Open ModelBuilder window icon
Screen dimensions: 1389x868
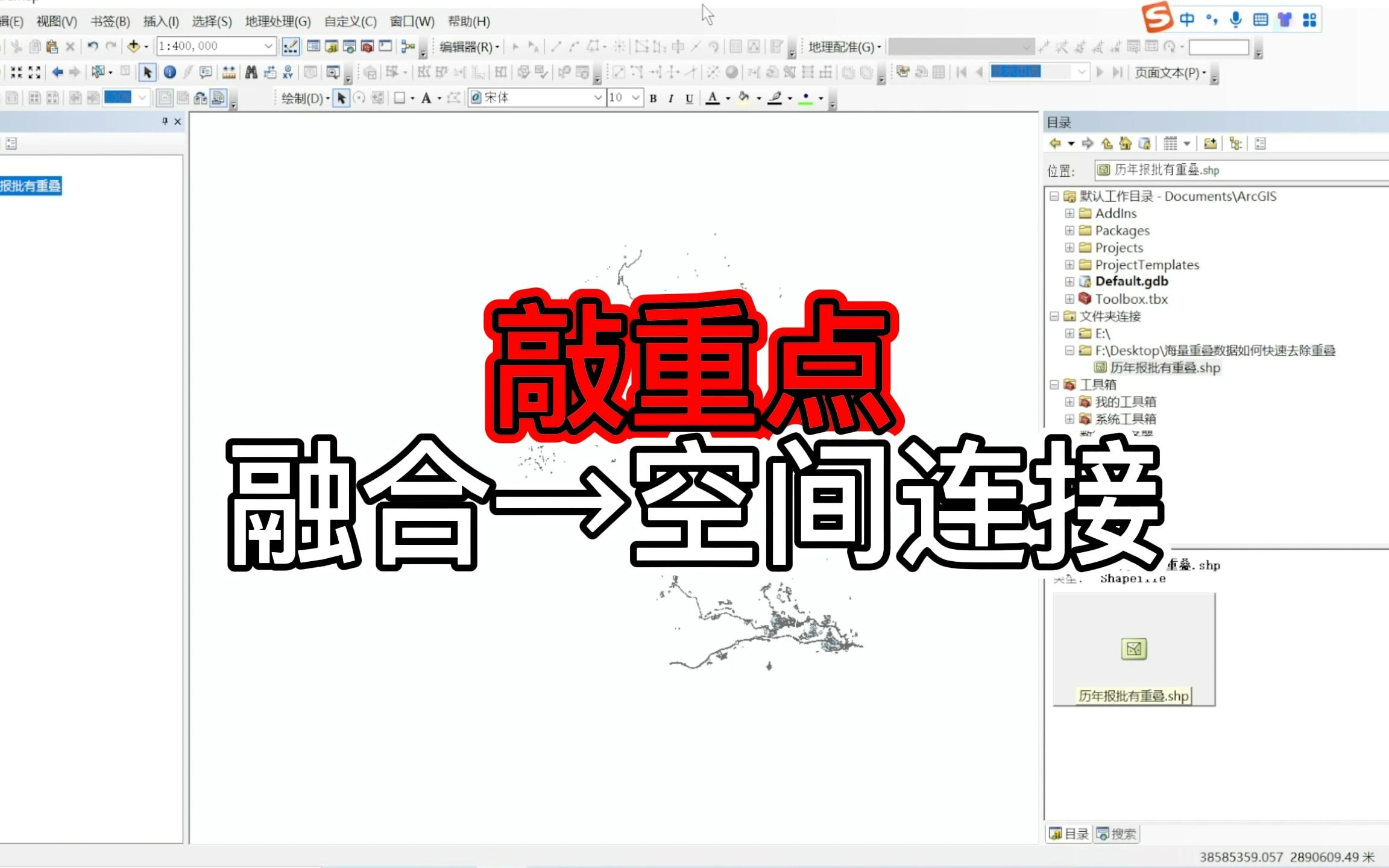pyautogui.click(x=408, y=46)
